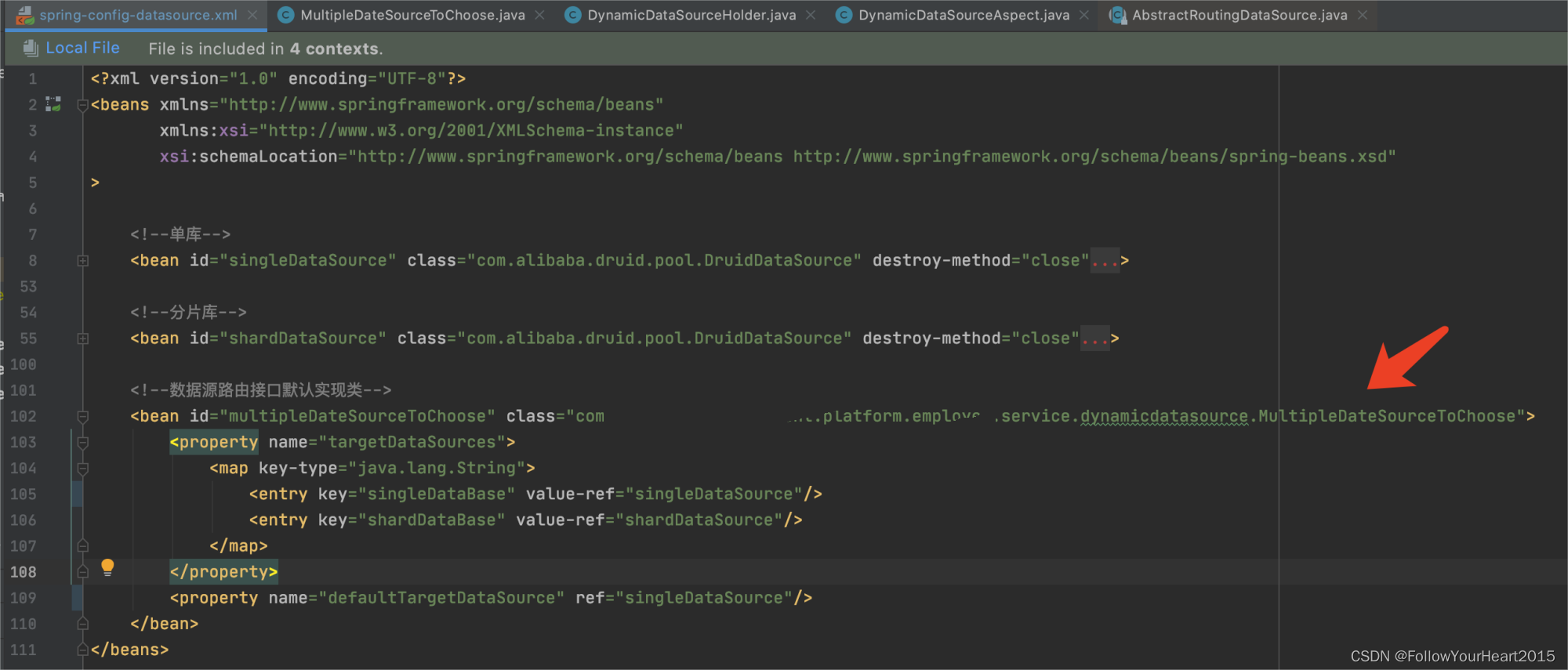Screen dimensions: 1568x670
Task: Close DynamicDataSourceAspect.java tab
Action: point(1084,15)
